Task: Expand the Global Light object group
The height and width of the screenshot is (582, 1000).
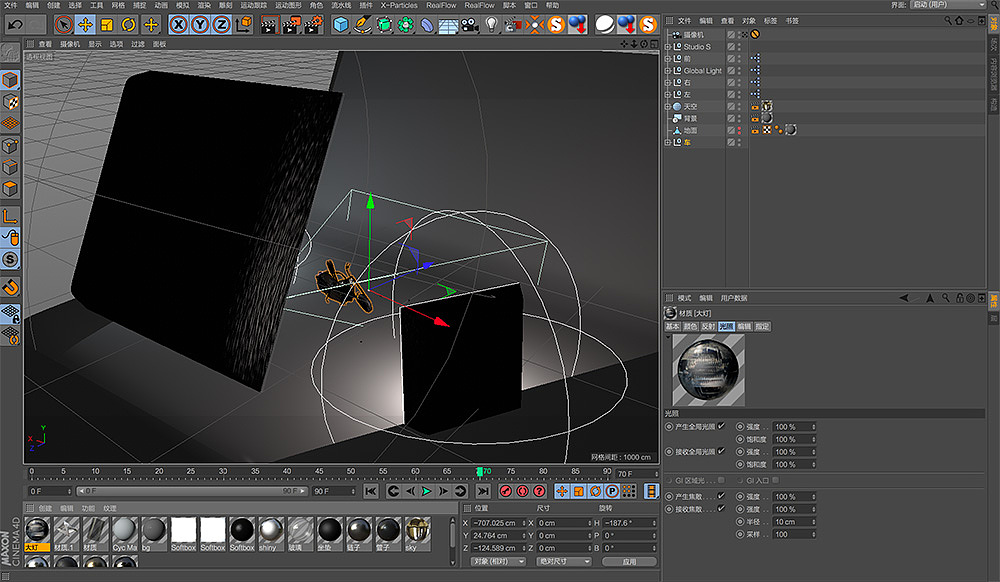Action: coord(667,71)
